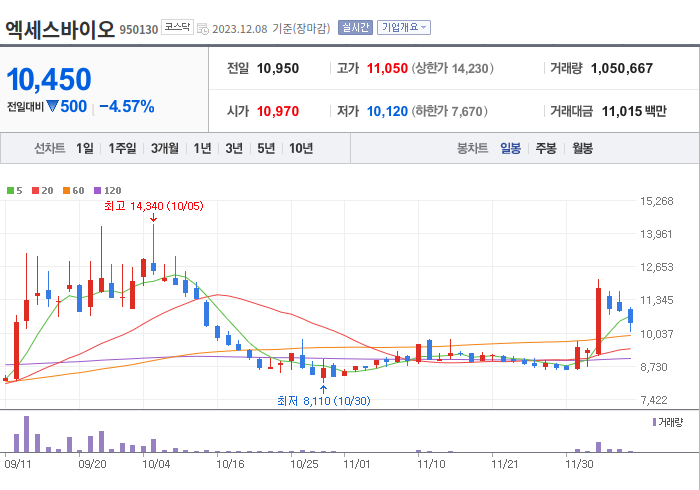The image size is (700, 490).
Task: Select the 1년 line chart tab
Action: tap(202, 148)
